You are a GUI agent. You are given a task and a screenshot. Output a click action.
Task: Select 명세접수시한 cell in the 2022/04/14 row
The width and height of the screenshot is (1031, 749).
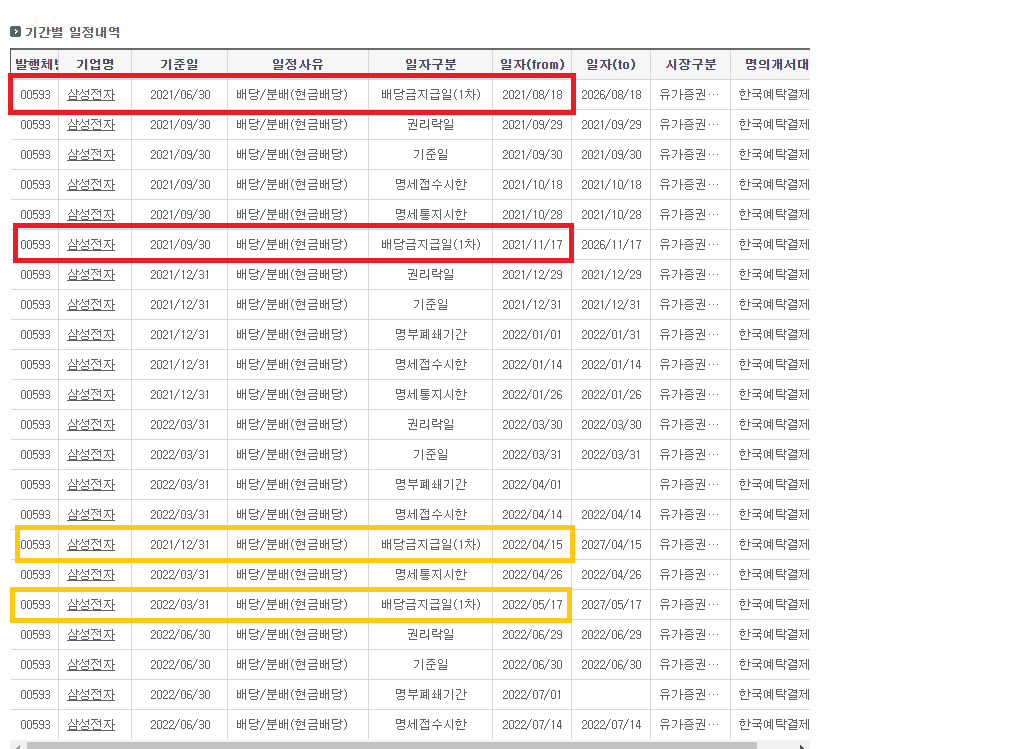pyautogui.click(x=431, y=515)
